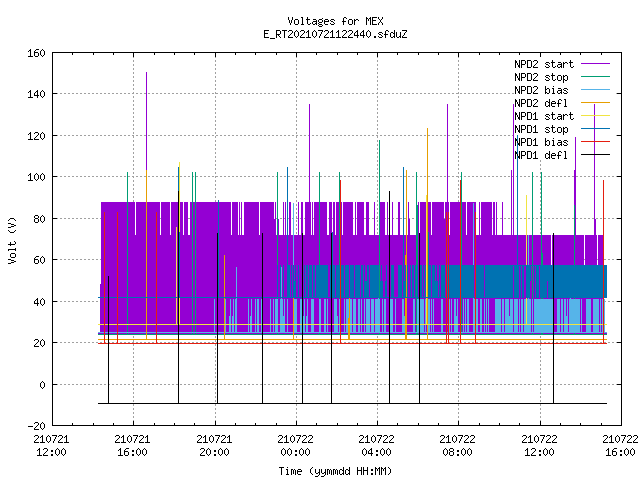
Task: Select the NPD1 bias legend label
Action: coord(541,142)
